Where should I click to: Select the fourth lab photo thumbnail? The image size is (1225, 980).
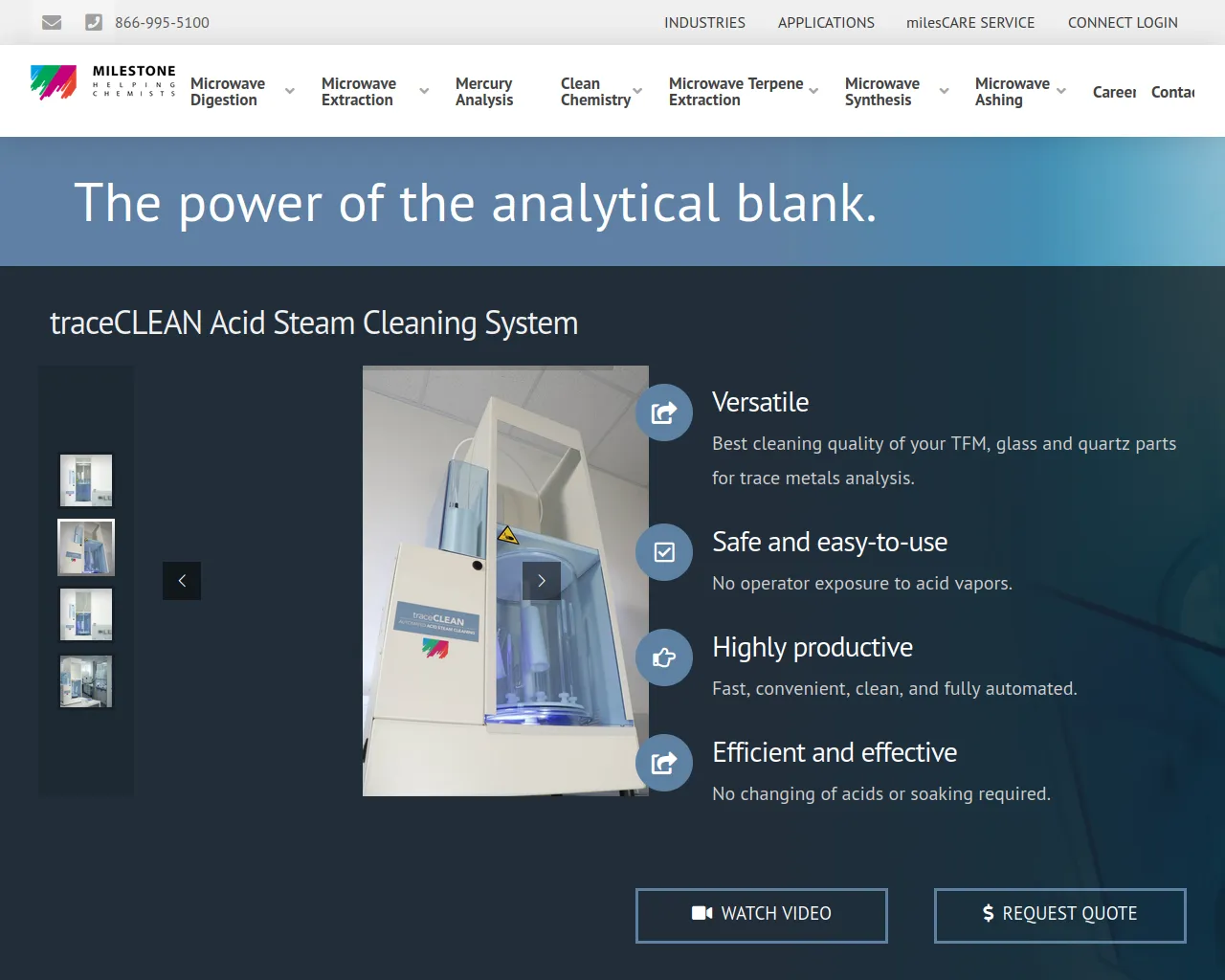point(86,681)
